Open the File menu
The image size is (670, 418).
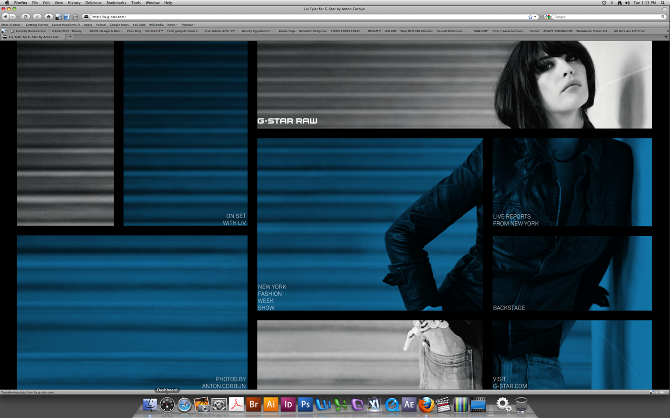35,3
